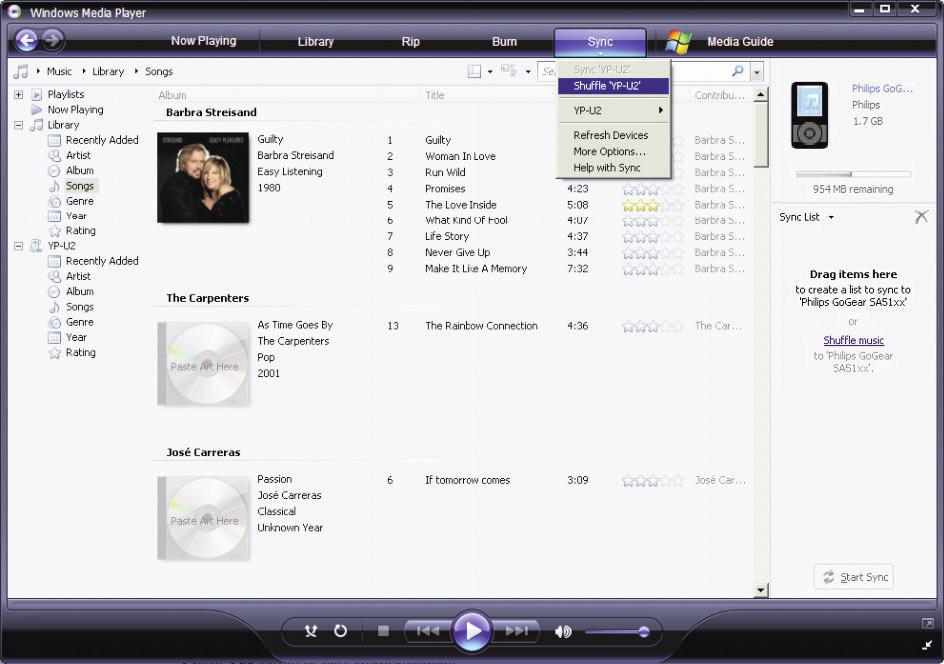Click the Guilty album cover thumbnail
Screen dimensions: 944x664
203,178
